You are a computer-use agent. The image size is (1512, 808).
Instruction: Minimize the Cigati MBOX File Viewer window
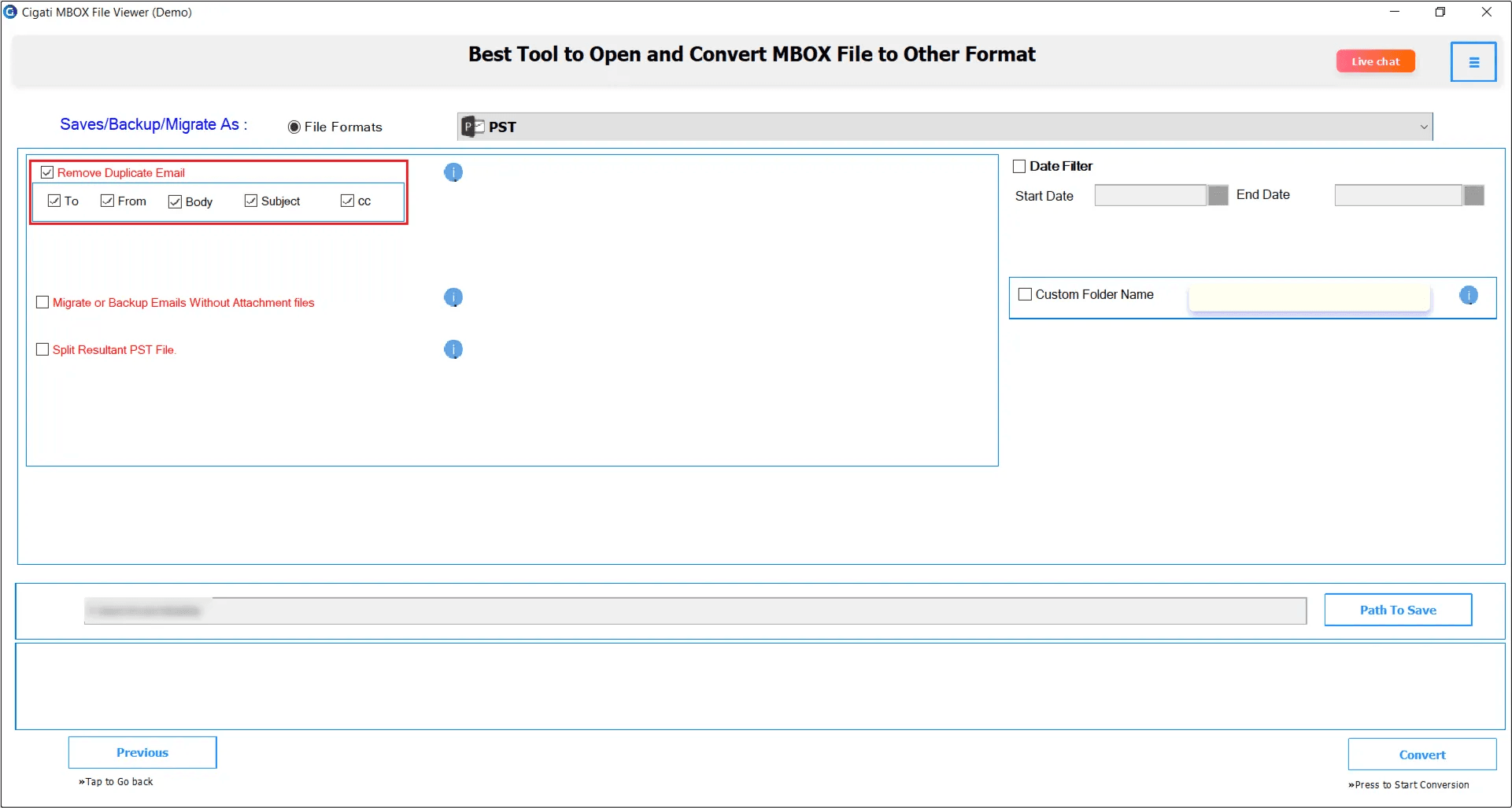tap(1395, 12)
